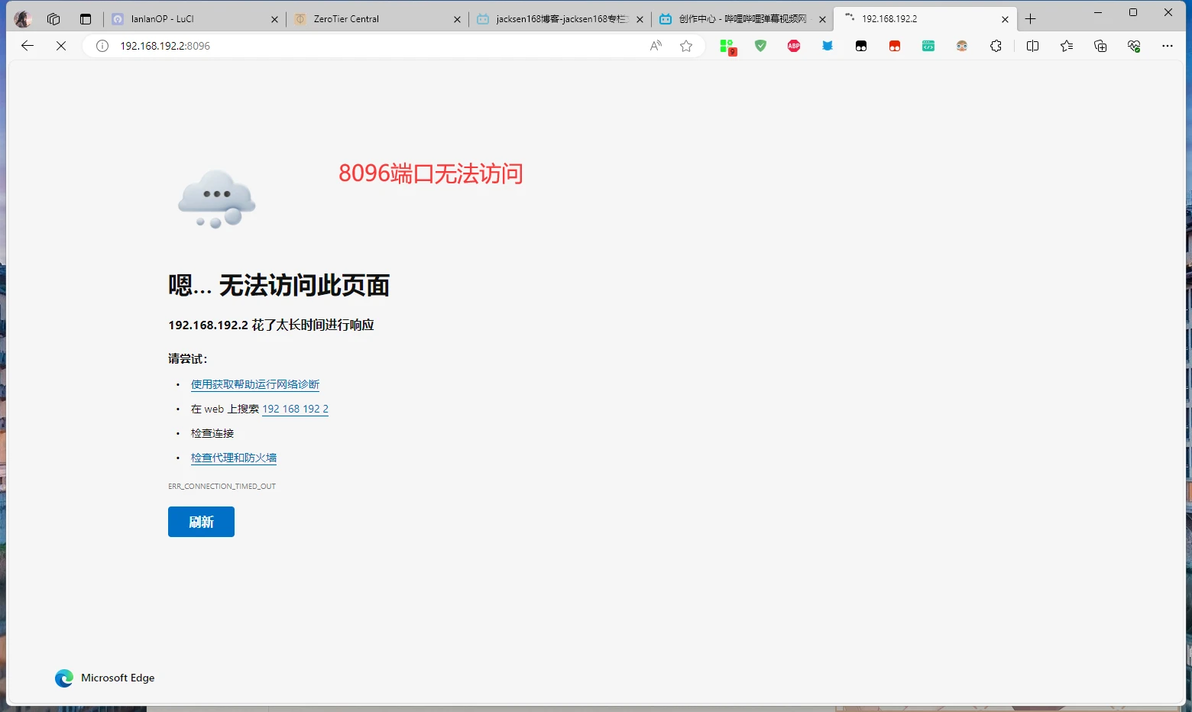
Task: Open the workspaces icon beside profile
Action: pos(53,19)
